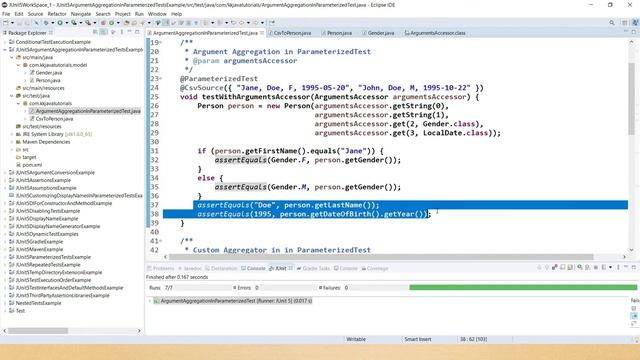Open dropdown arrow next to Debug icon
Image resolution: width=640 pixels, height=360 pixels.
[x=53, y=23]
